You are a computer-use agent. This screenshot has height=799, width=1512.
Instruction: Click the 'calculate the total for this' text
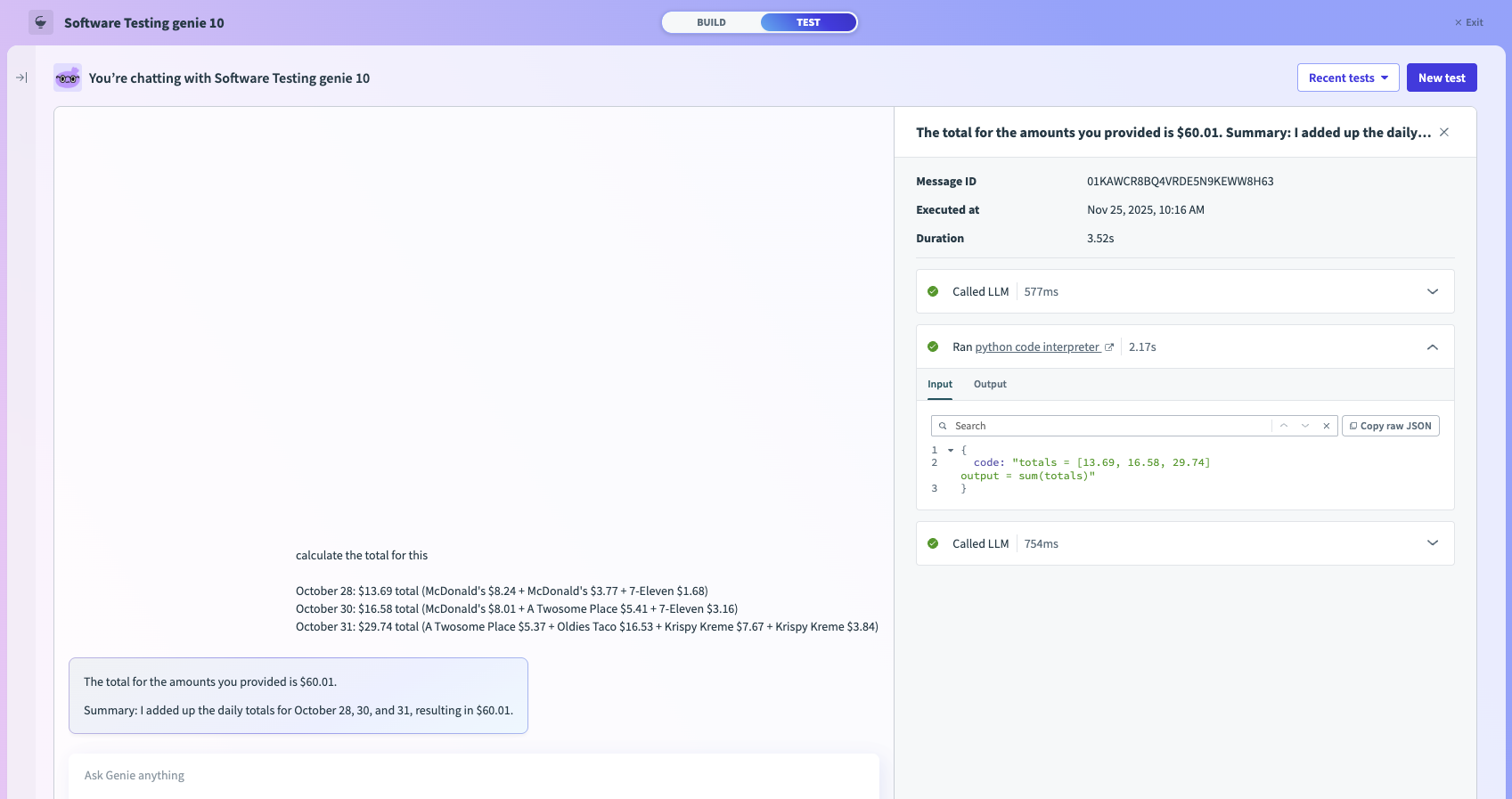(x=362, y=555)
